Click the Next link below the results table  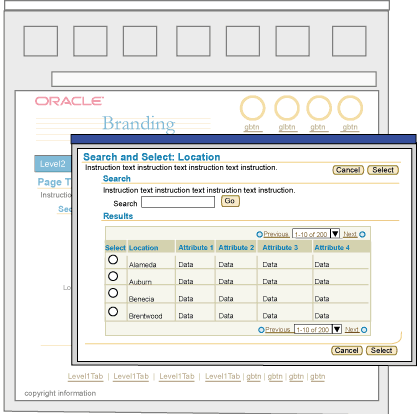pos(352,330)
